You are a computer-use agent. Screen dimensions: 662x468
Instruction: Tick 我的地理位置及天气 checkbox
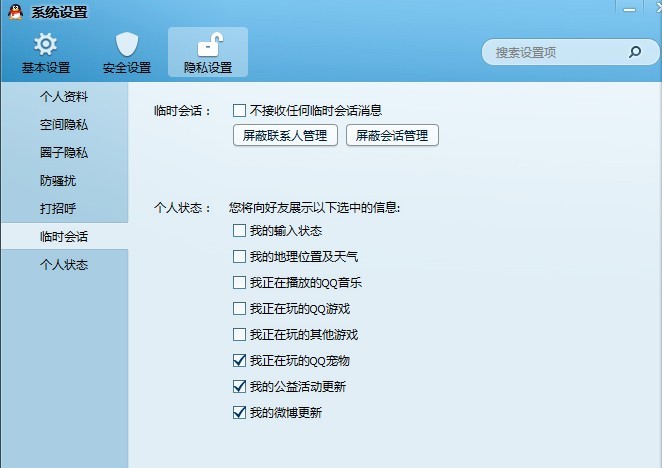pos(239,256)
